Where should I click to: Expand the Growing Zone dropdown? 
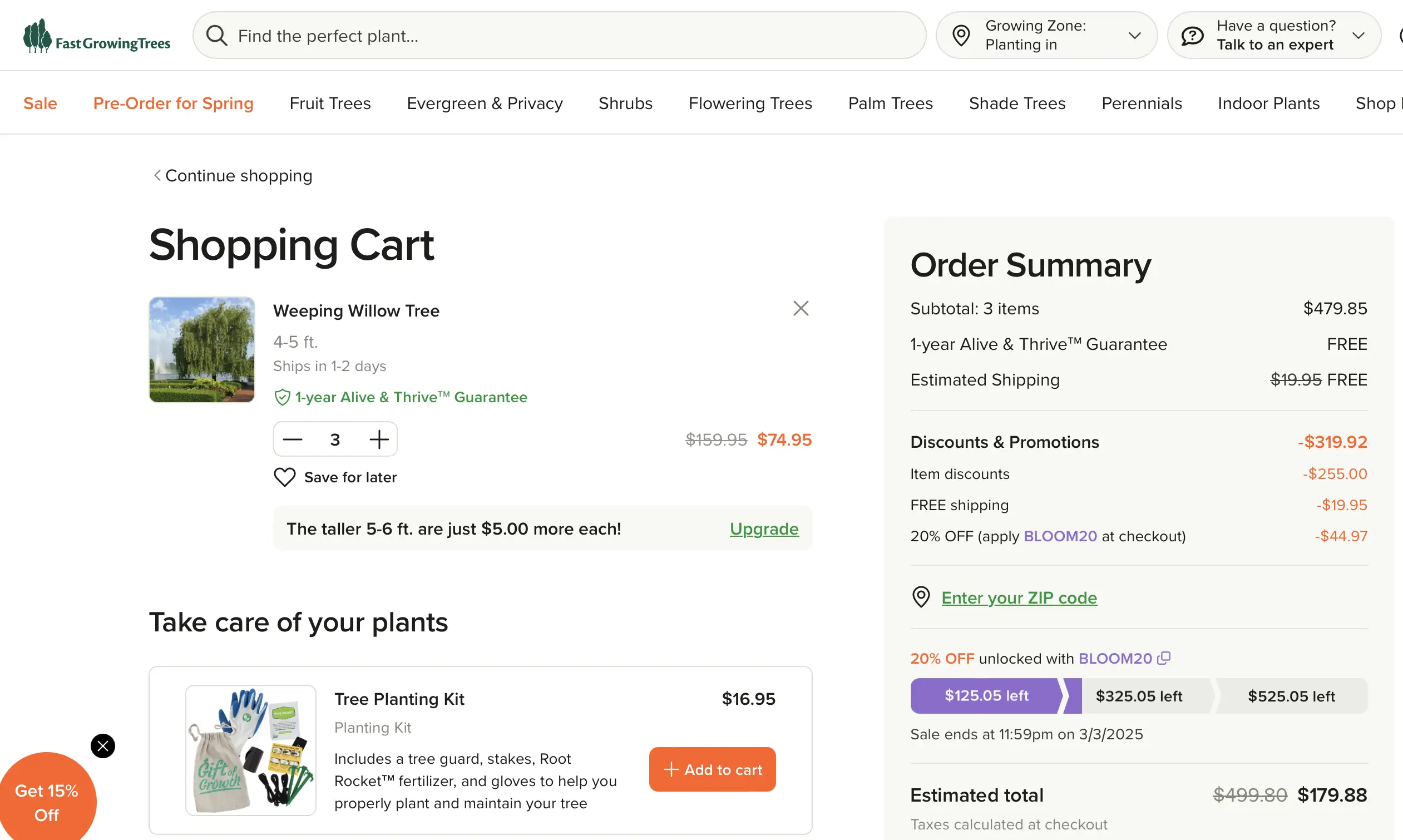1134,36
